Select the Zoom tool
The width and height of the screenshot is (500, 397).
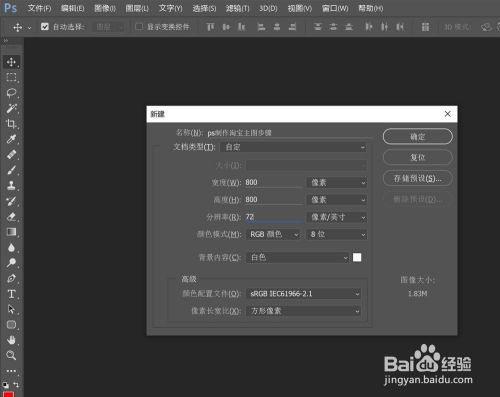click(x=11, y=355)
